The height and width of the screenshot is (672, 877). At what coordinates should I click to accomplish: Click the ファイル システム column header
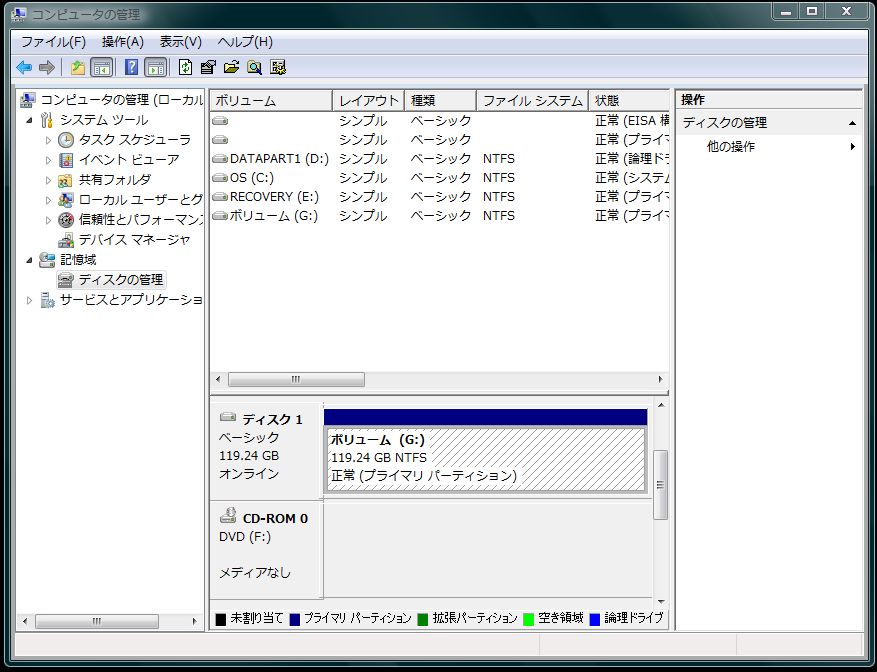532,101
